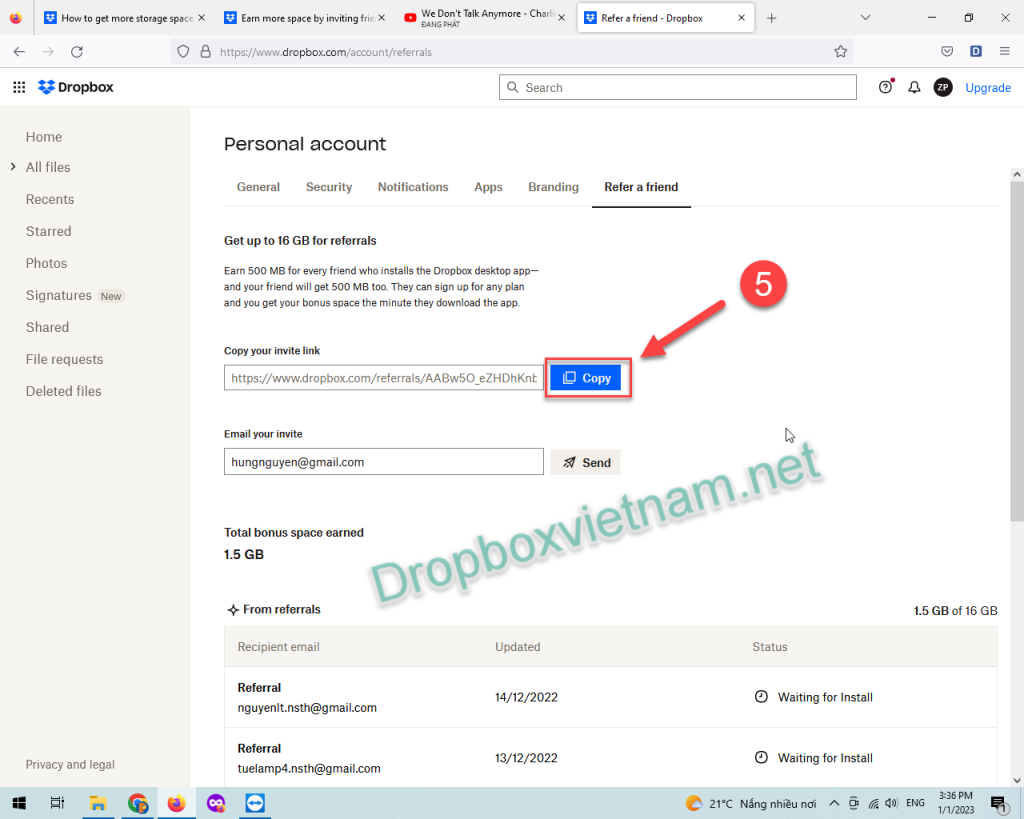The image size is (1024, 819).
Task: Open the Firefox hamburger menu
Action: point(1004,52)
